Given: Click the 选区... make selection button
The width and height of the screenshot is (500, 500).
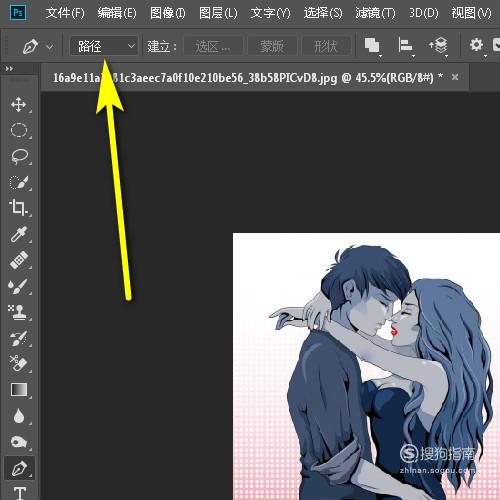Looking at the screenshot, I should [213, 46].
